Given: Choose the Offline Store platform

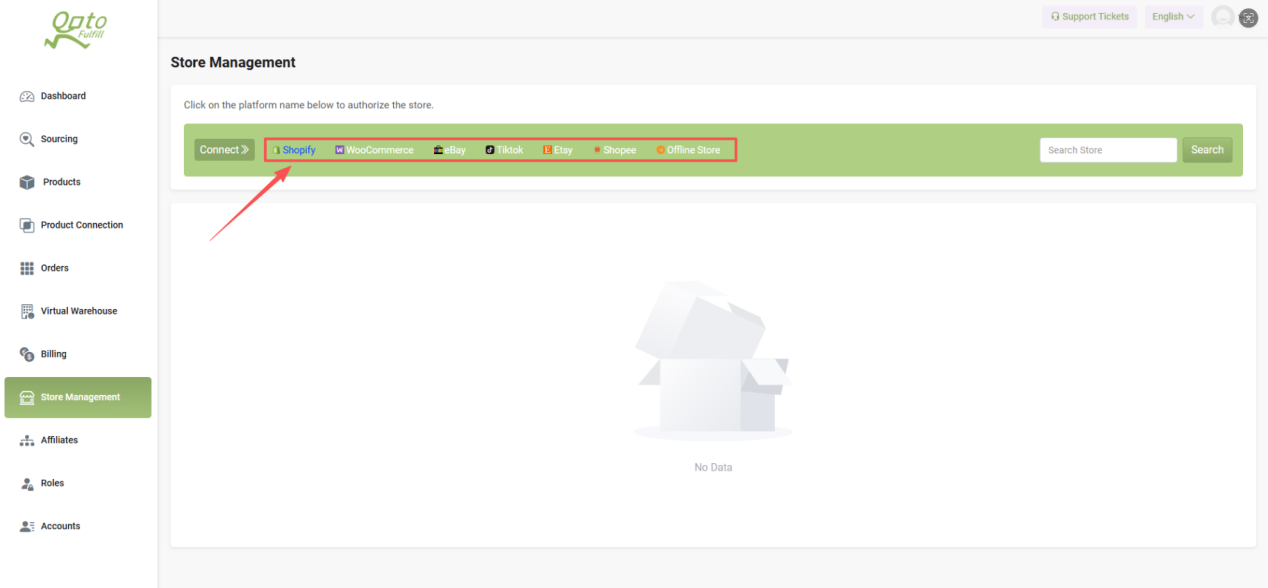Looking at the screenshot, I should pos(692,150).
